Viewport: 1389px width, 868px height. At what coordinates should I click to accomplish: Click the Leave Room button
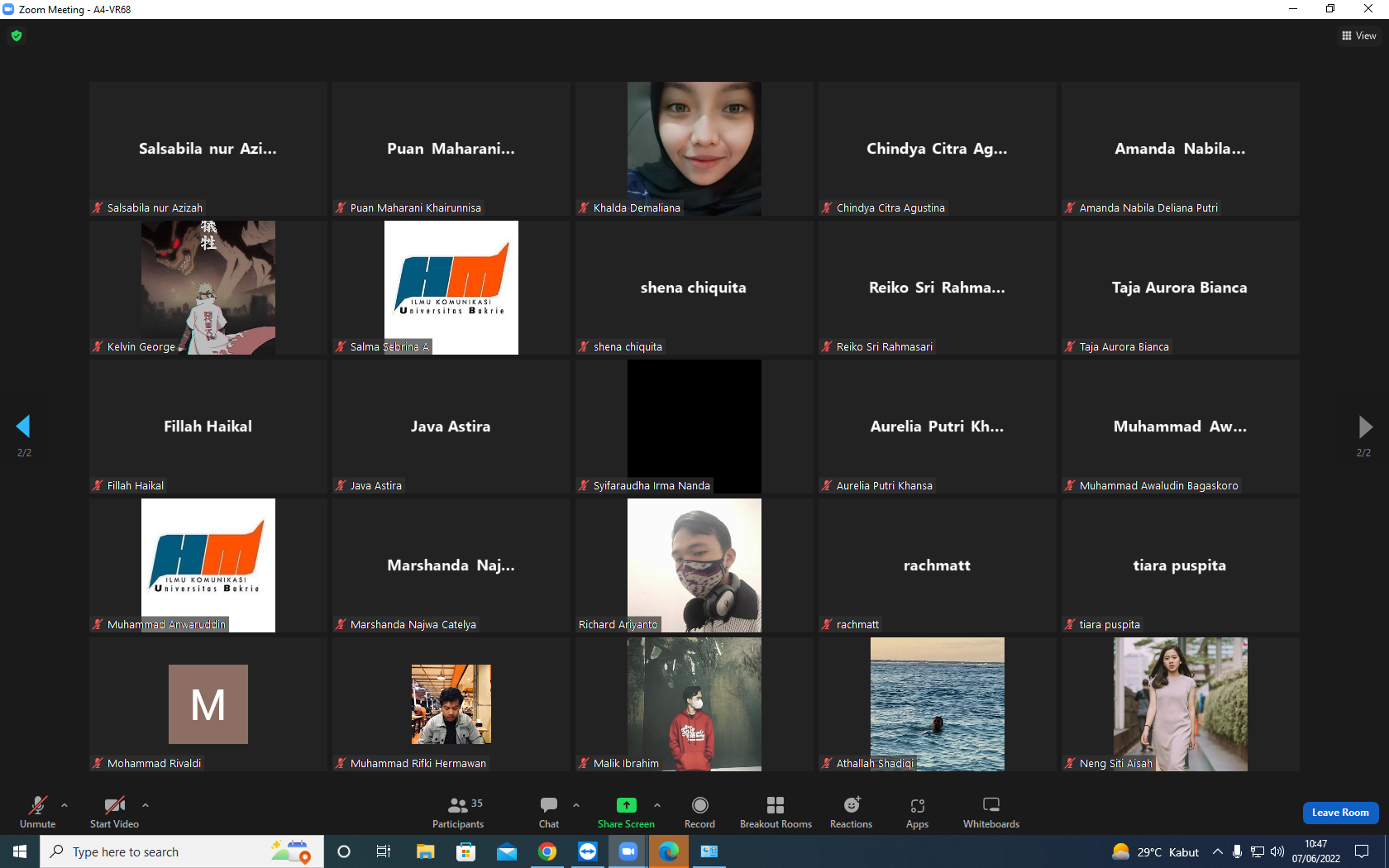coord(1340,813)
